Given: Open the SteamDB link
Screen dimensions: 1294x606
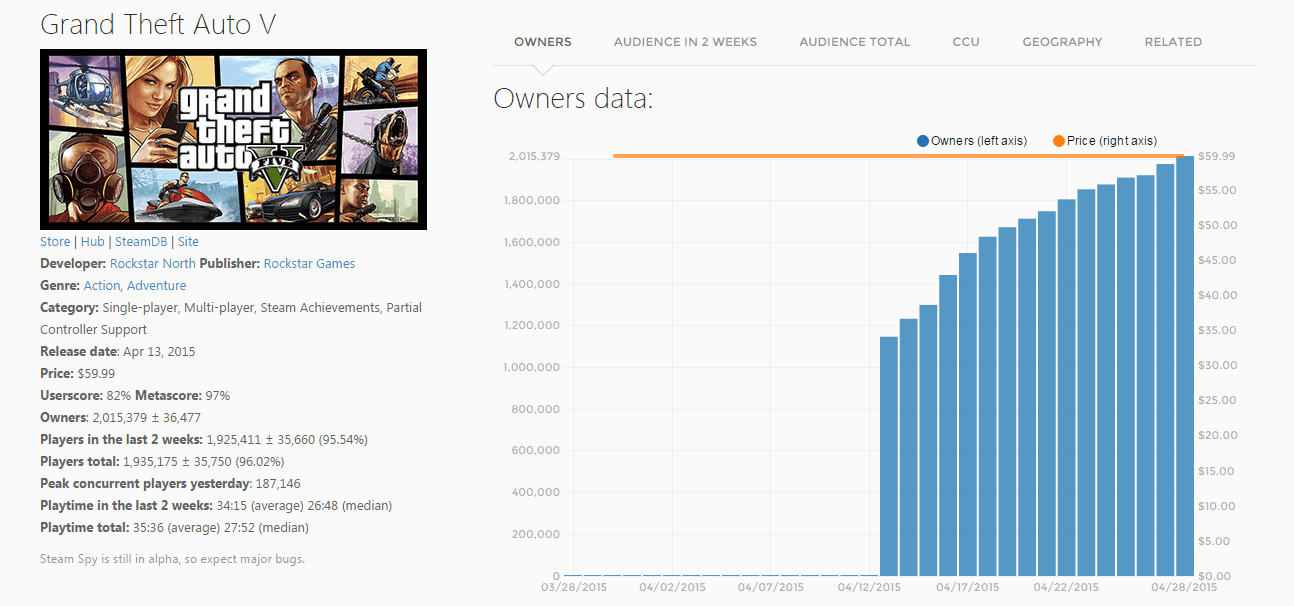Looking at the screenshot, I should 141,241.
